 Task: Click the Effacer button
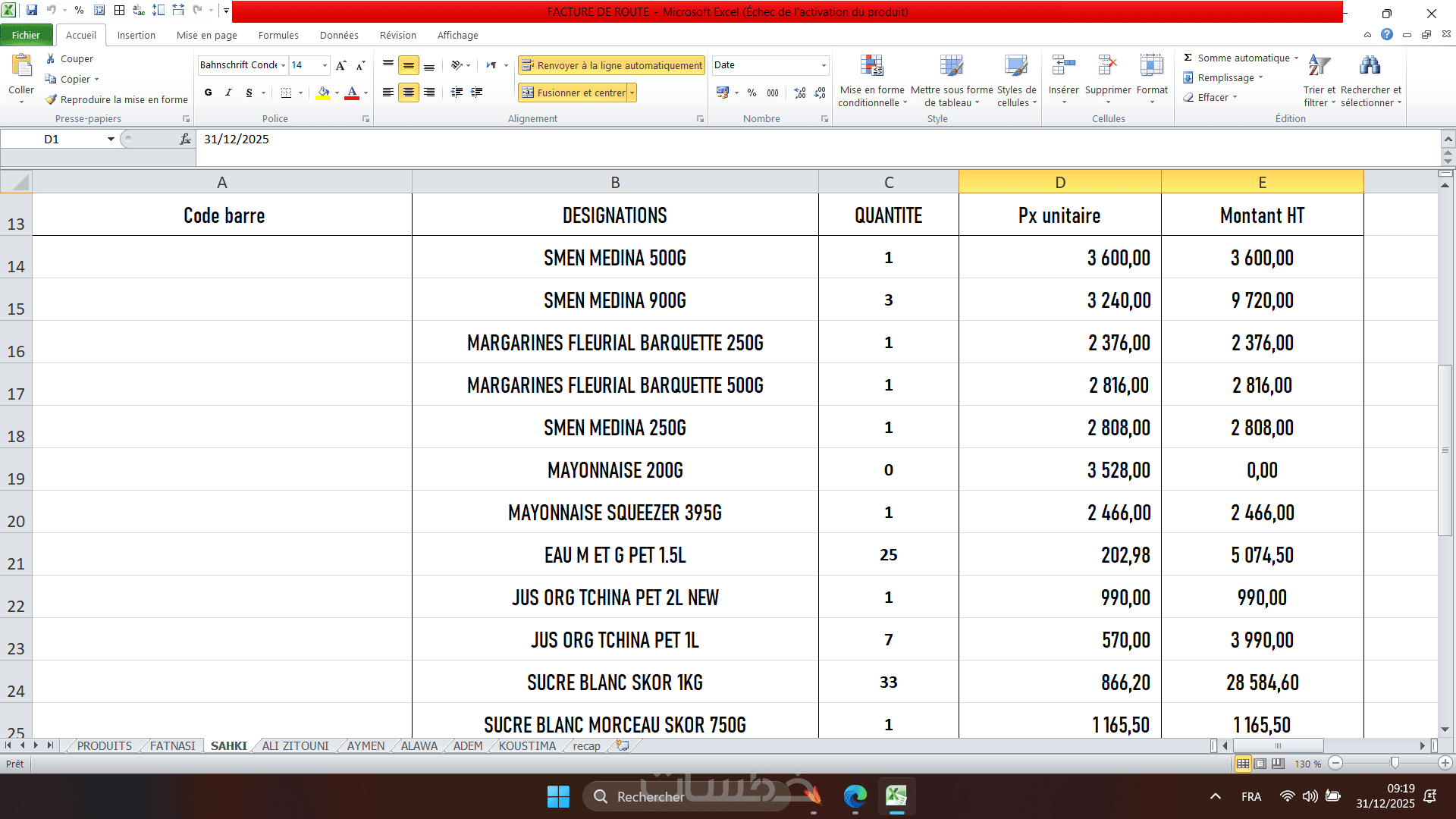1212,97
